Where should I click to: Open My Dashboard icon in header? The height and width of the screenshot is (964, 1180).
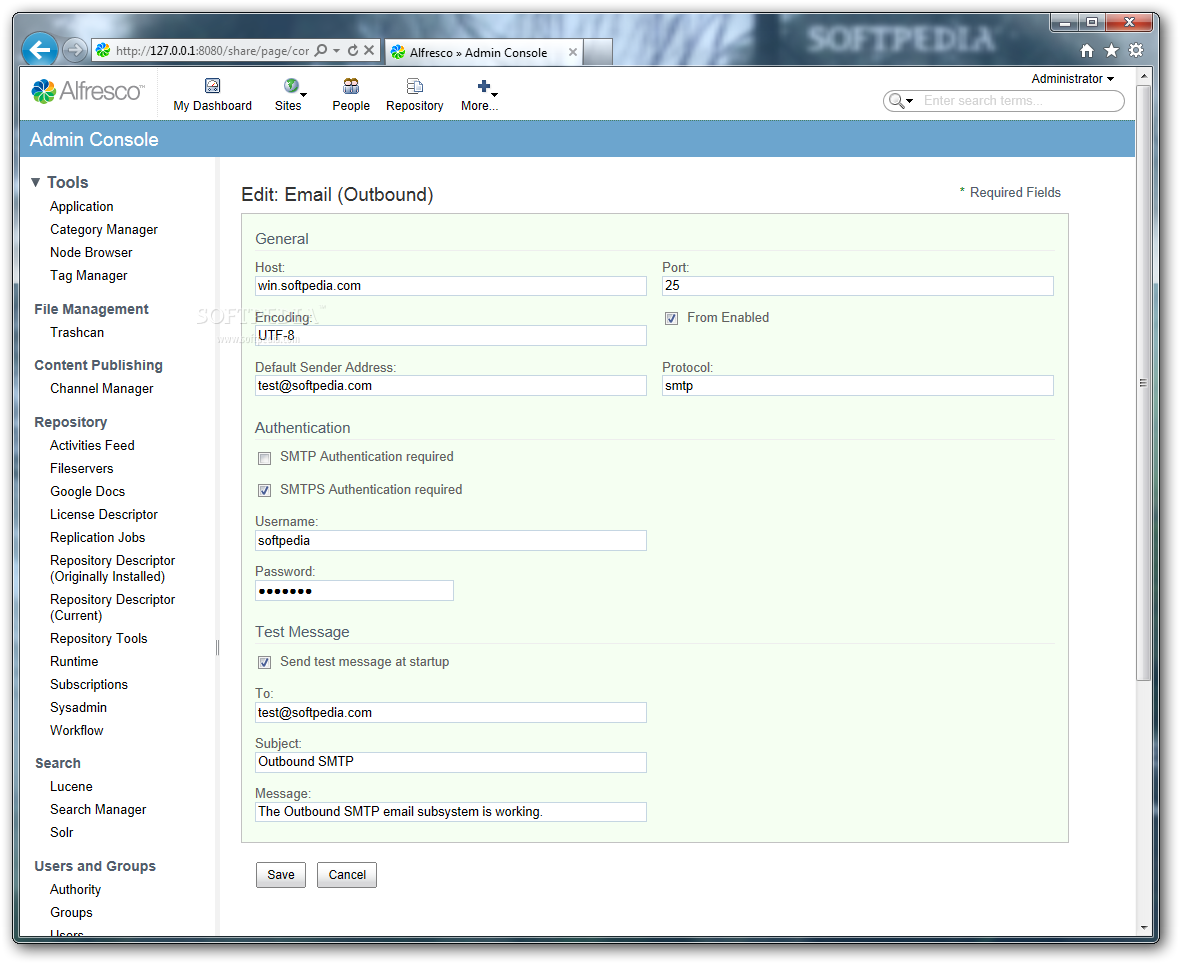pyautogui.click(x=212, y=86)
